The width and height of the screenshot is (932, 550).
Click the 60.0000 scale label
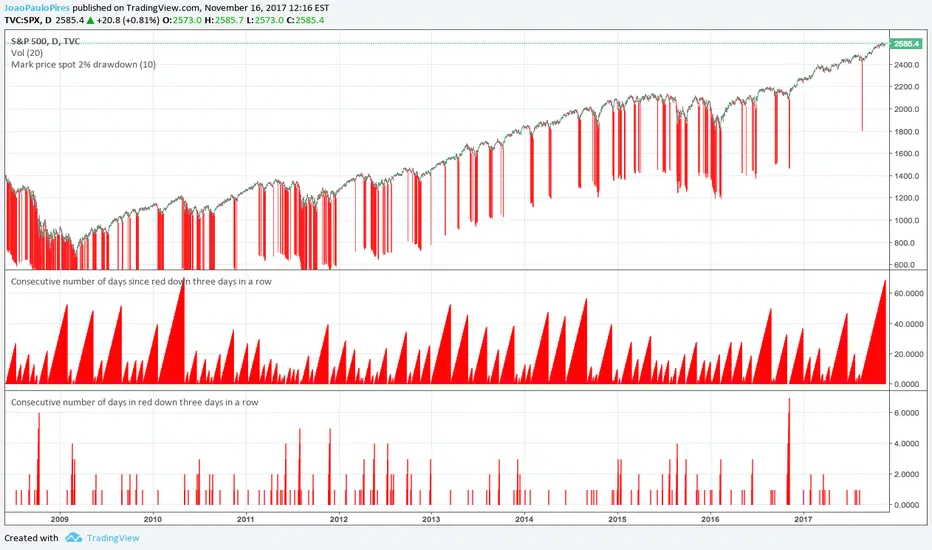(908, 294)
